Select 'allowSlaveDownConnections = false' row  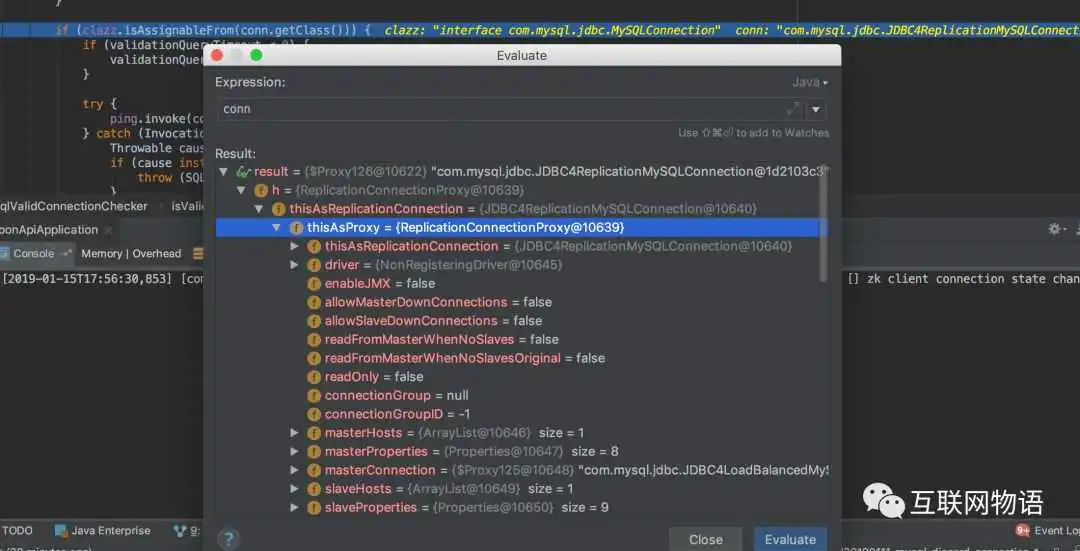point(521,320)
